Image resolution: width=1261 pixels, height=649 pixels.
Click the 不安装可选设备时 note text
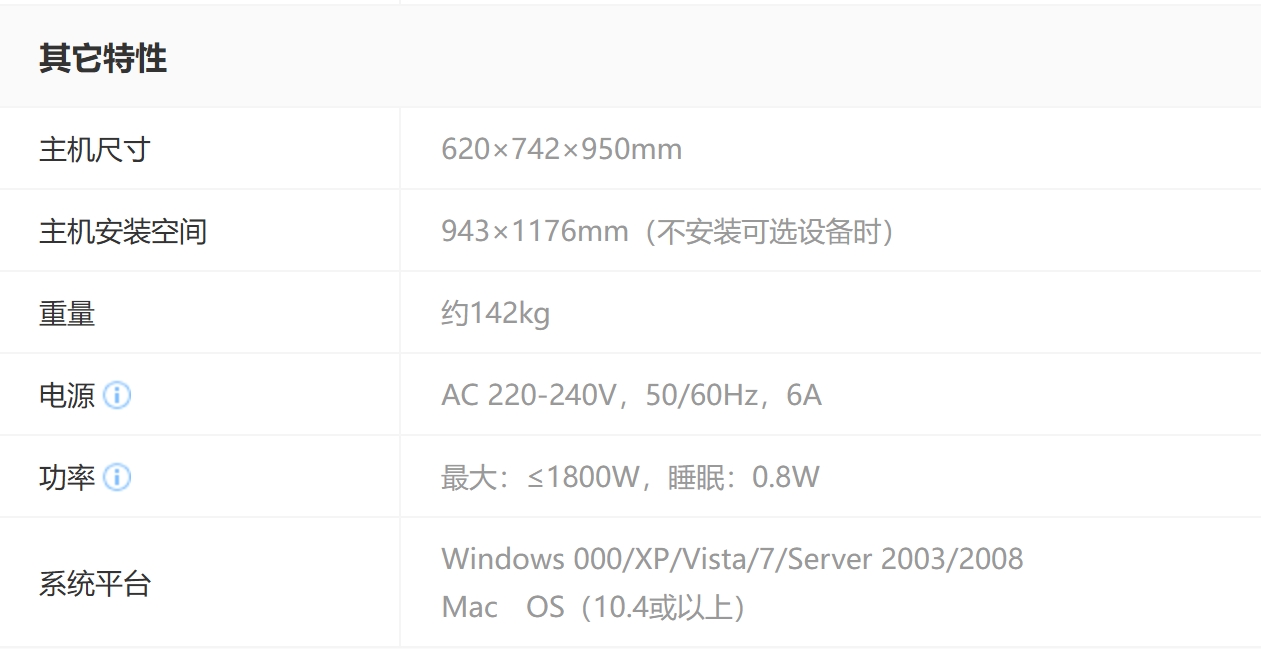coord(770,232)
